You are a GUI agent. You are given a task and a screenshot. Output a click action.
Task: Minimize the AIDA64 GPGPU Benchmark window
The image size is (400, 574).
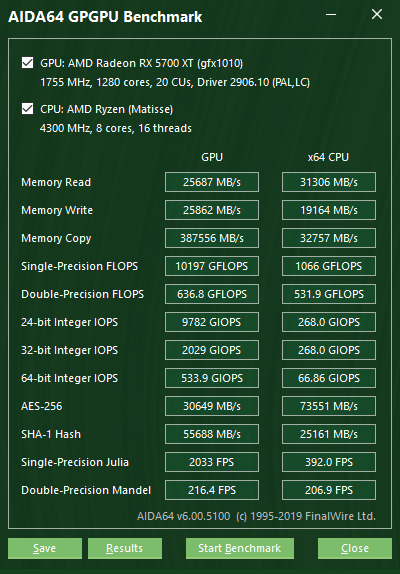coord(331,15)
